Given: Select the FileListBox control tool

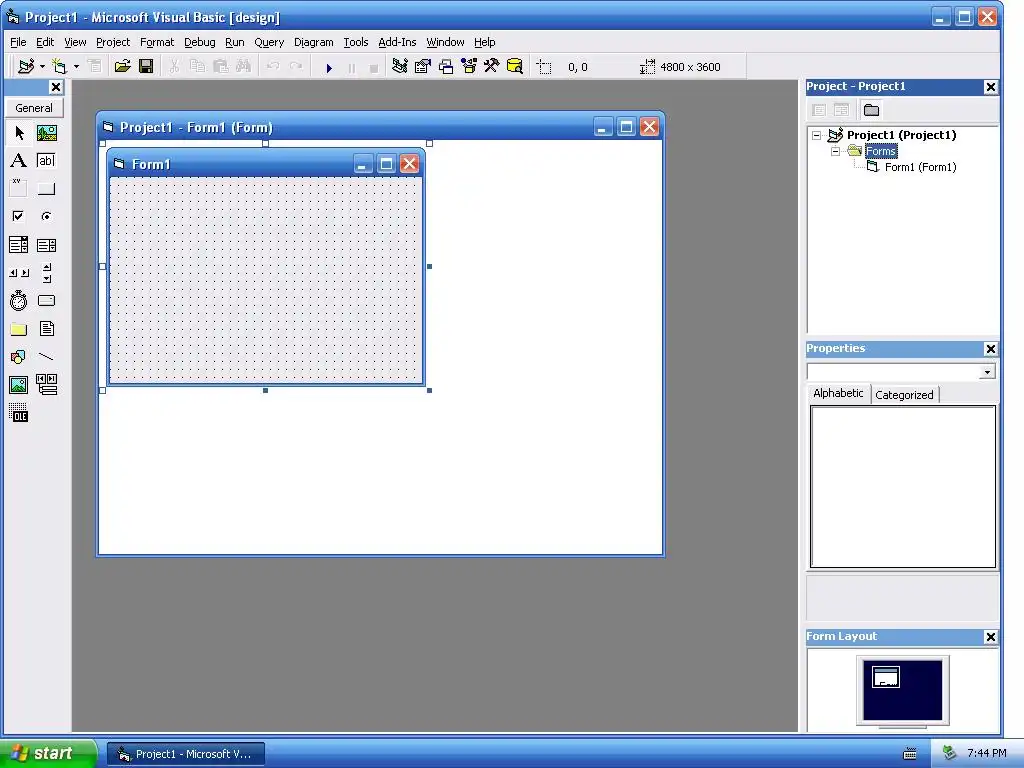Looking at the screenshot, I should pyautogui.click(x=46, y=328).
